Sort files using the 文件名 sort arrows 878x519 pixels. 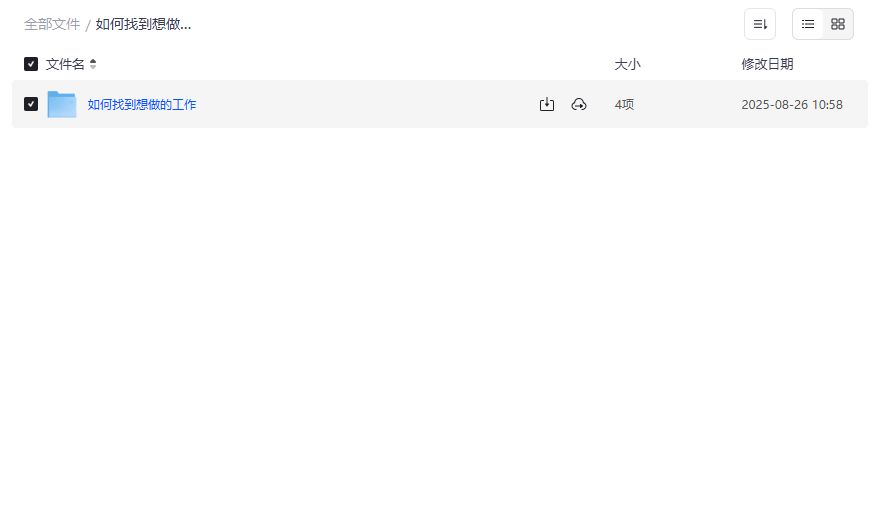pos(93,64)
